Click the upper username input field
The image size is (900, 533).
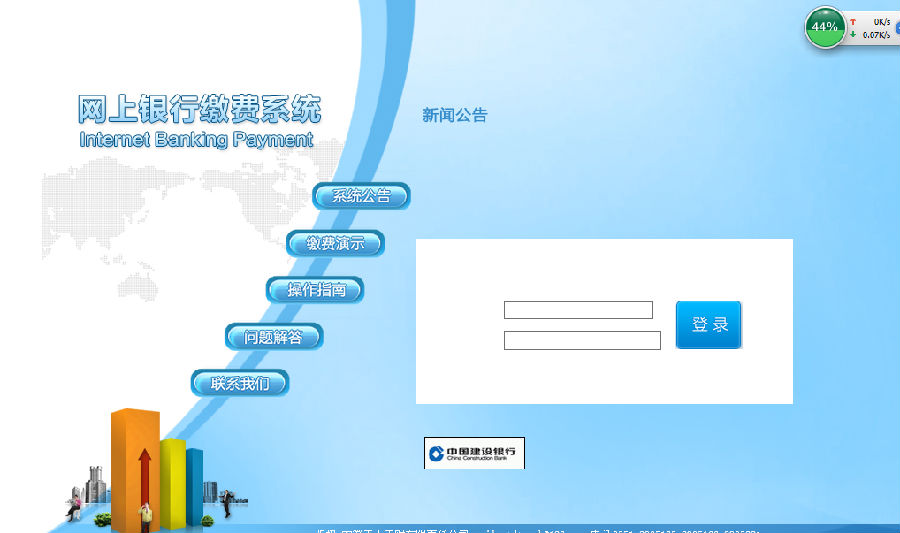pyautogui.click(x=578, y=310)
